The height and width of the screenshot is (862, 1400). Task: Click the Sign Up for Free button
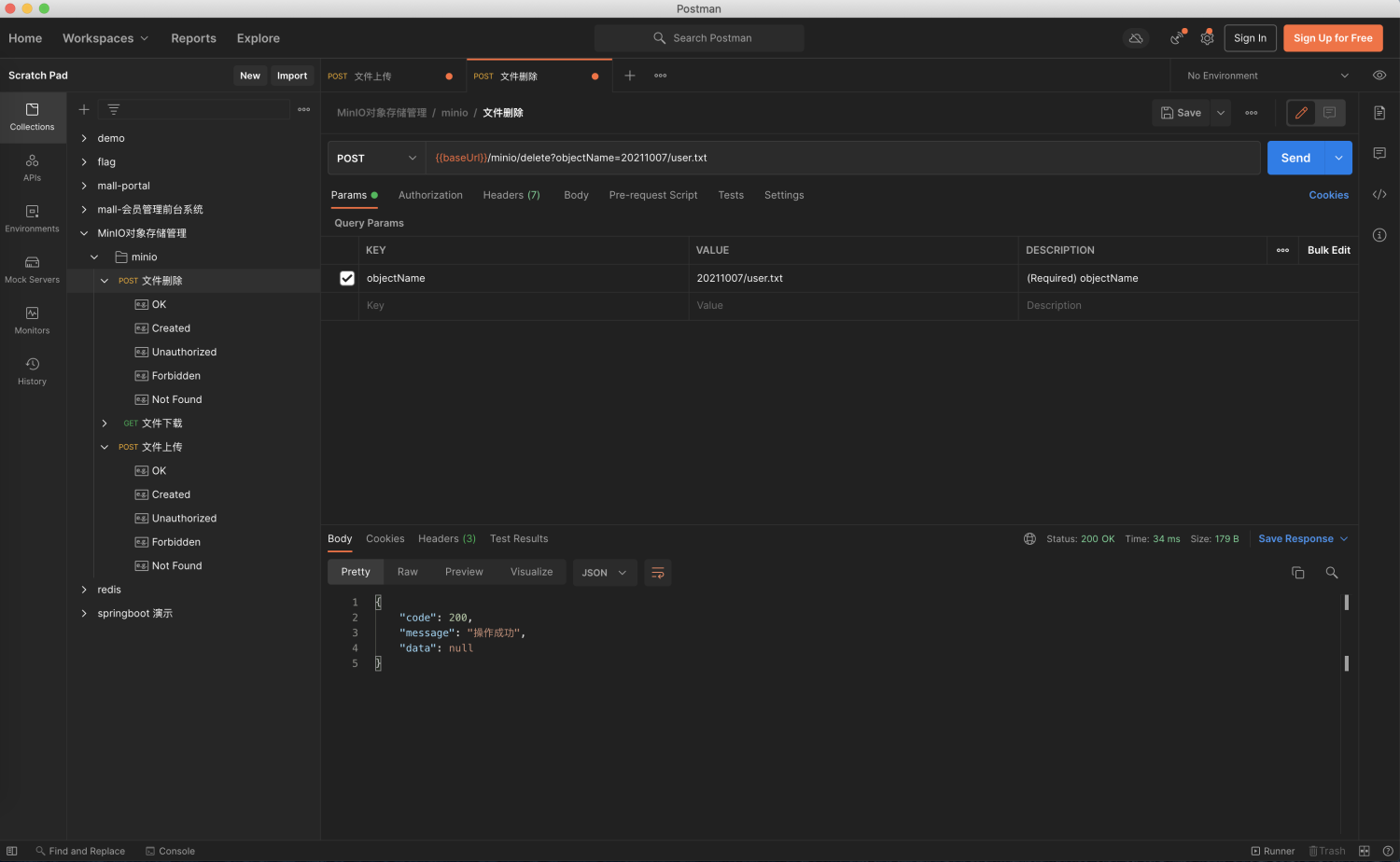(x=1333, y=38)
